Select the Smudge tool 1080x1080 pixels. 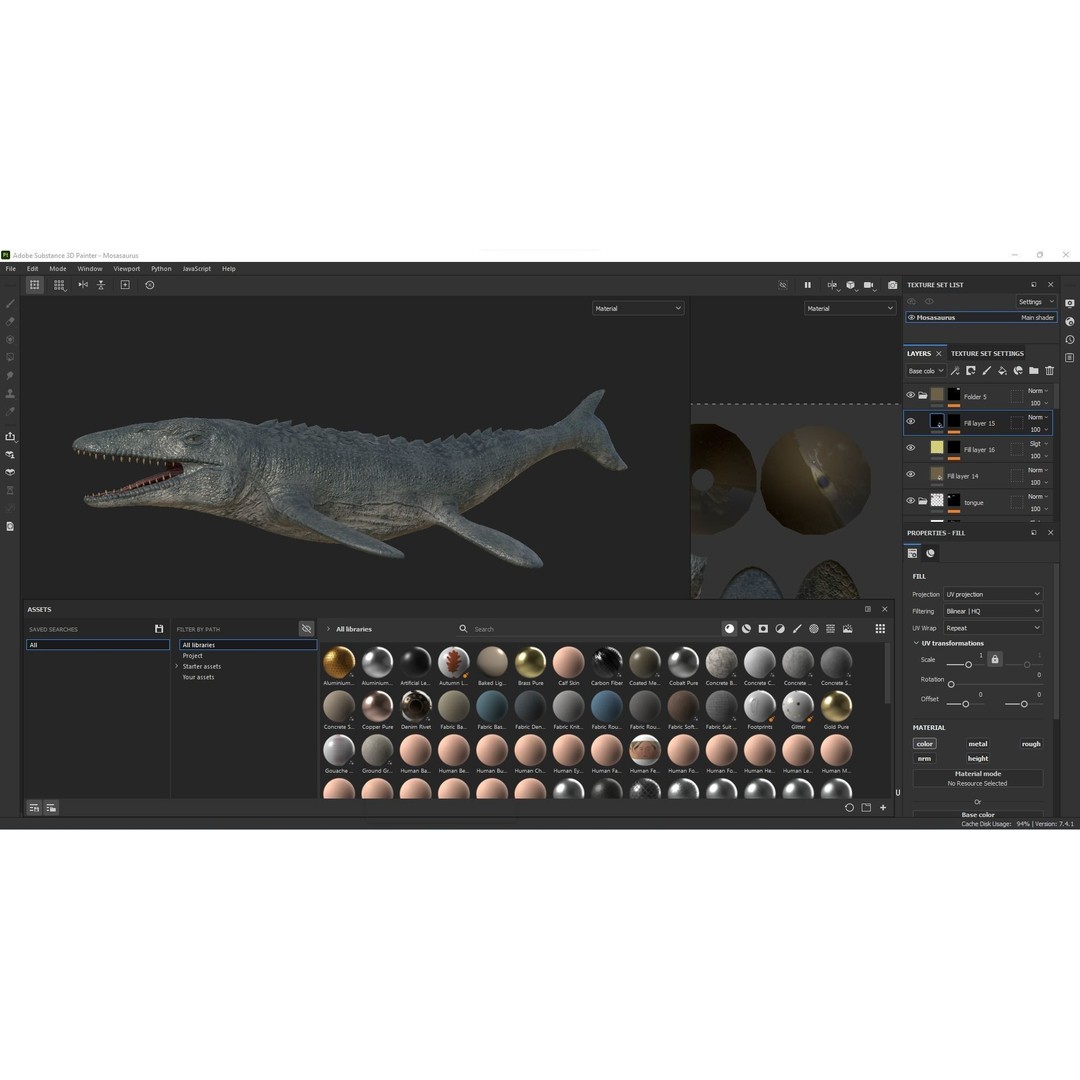pos(10,375)
